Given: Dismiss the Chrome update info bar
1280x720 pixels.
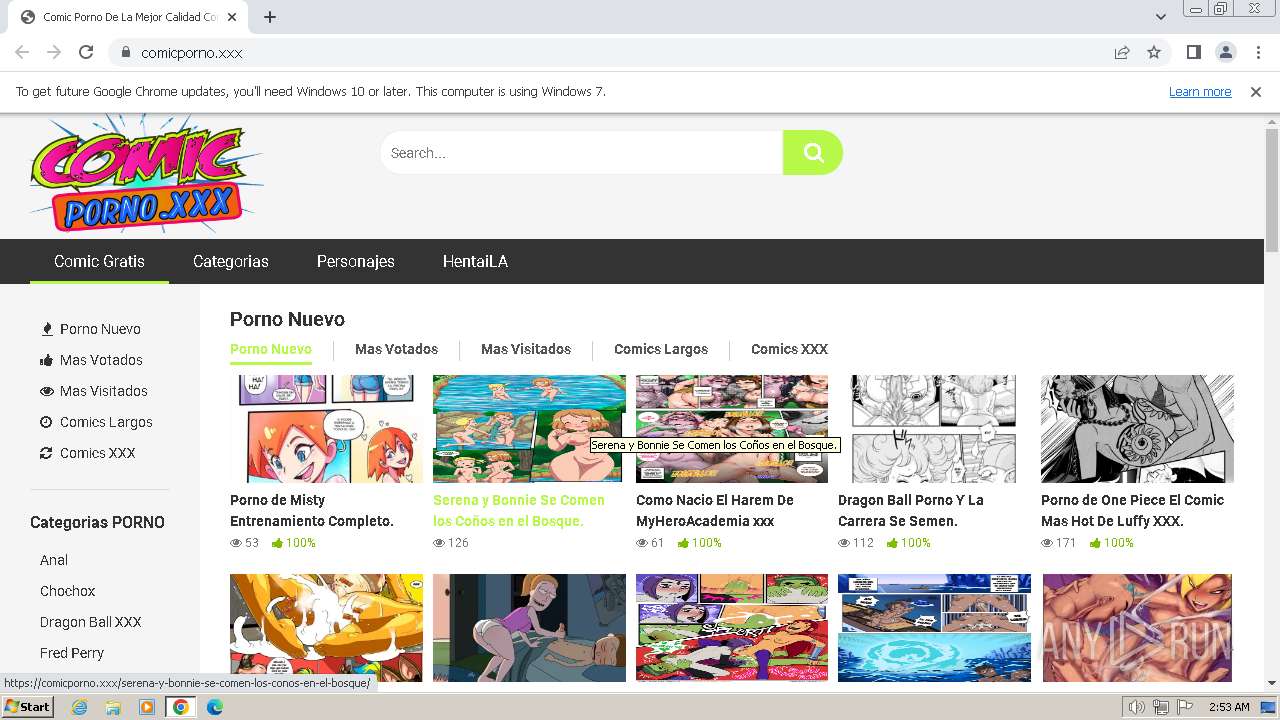Looking at the screenshot, I should click(1256, 92).
